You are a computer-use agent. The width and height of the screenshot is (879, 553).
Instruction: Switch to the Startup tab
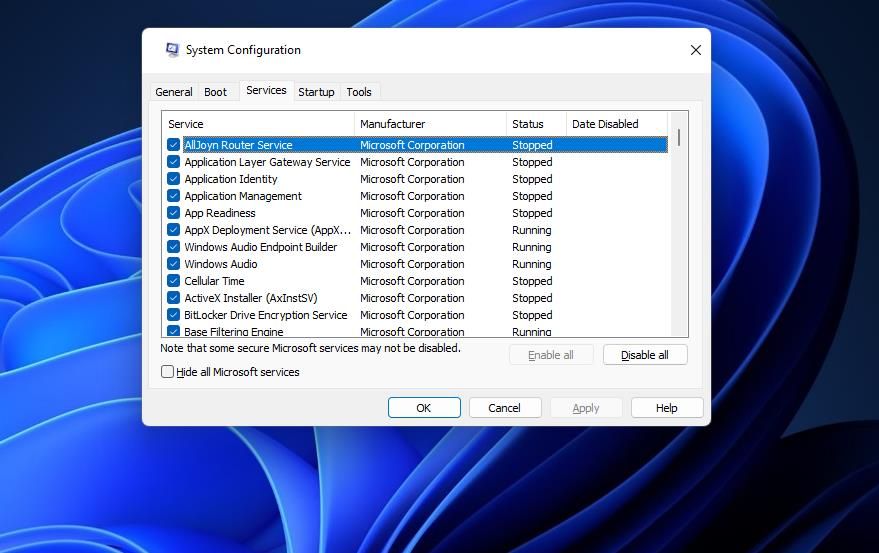click(x=316, y=92)
